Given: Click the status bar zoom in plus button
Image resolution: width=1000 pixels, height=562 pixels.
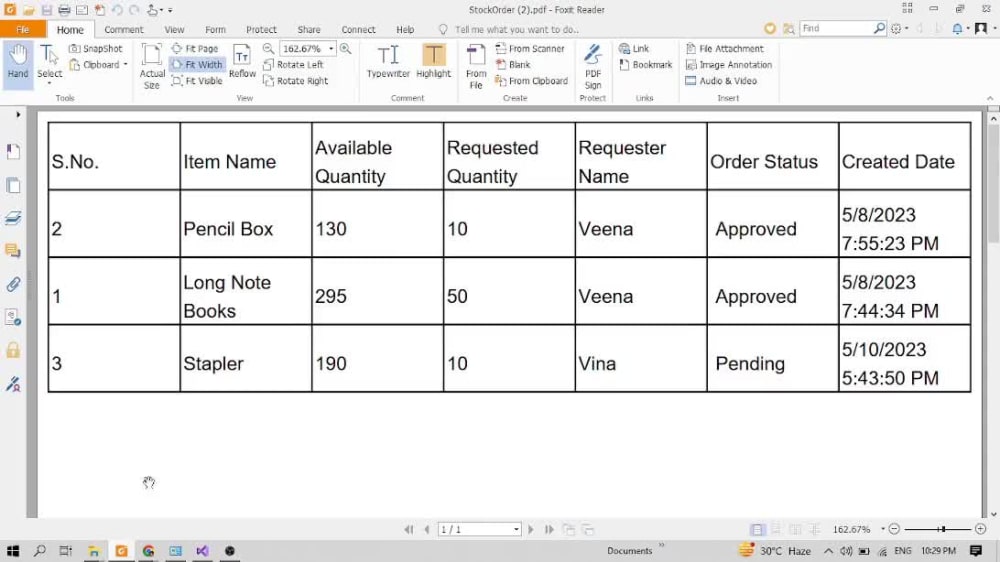Looking at the screenshot, I should pyautogui.click(x=981, y=529).
